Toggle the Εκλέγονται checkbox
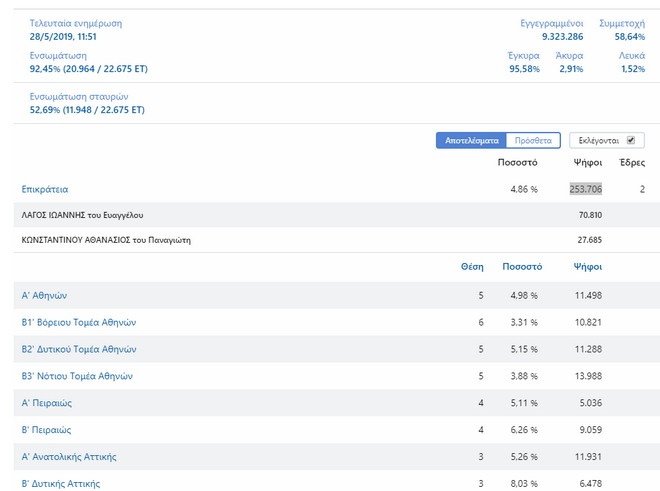660x491 pixels. tap(630, 141)
